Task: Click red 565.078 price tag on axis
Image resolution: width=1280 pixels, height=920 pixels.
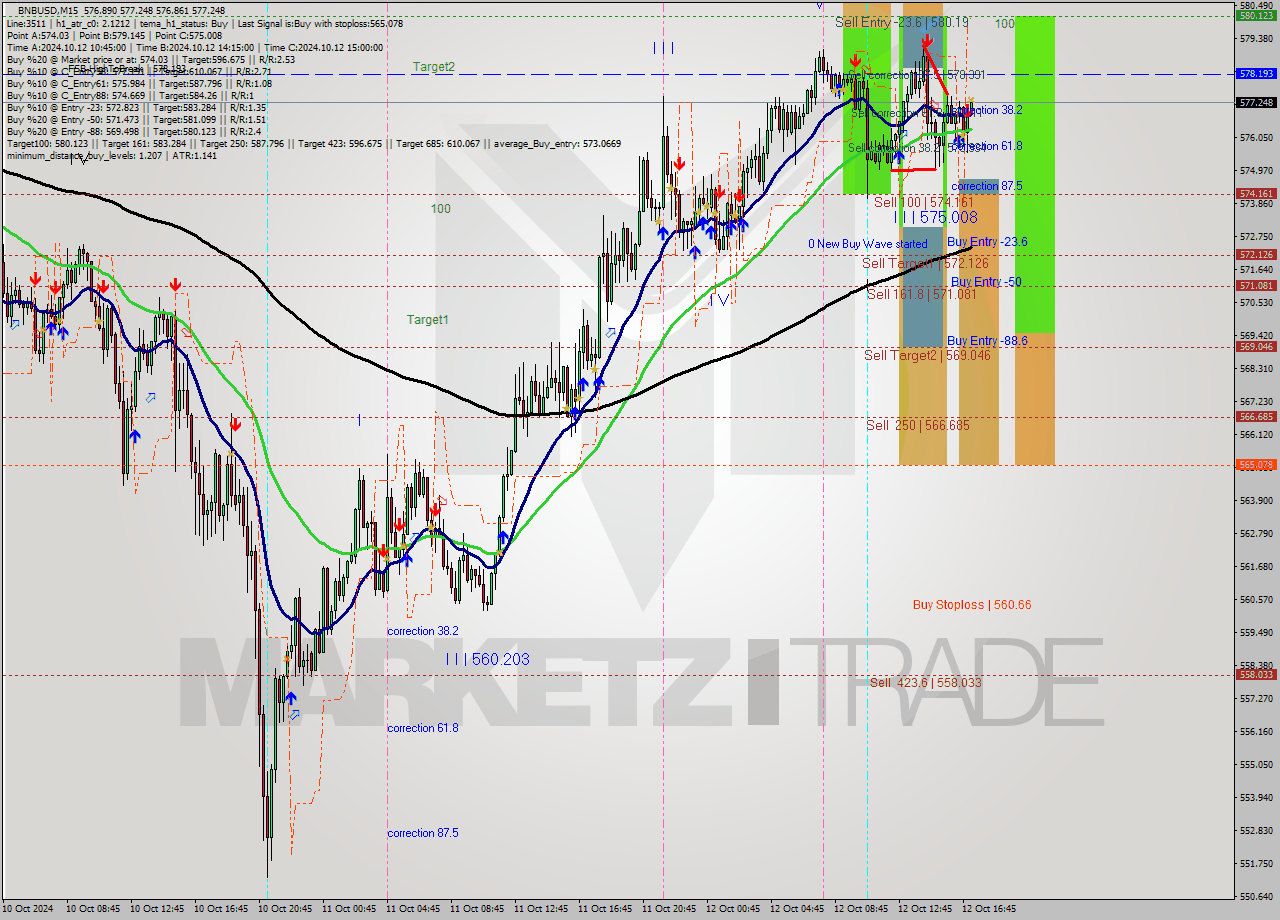Action: pos(1256,465)
